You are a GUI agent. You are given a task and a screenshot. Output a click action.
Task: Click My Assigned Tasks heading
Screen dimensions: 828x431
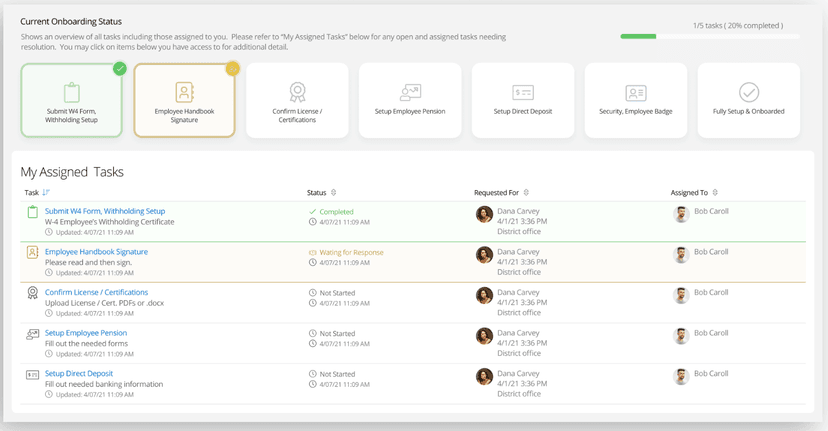point(72,172)
